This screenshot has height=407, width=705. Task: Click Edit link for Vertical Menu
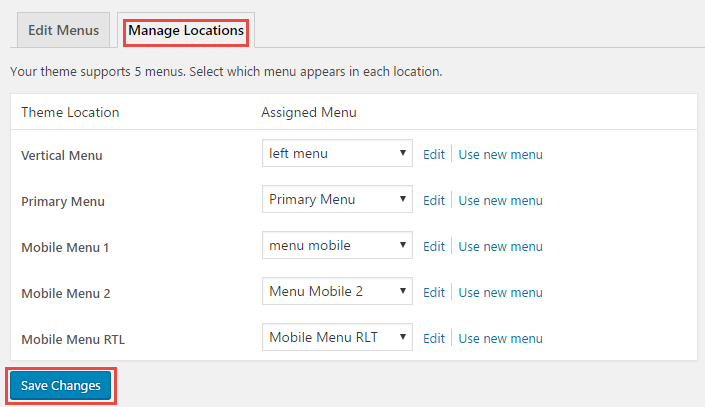[433, 154]
